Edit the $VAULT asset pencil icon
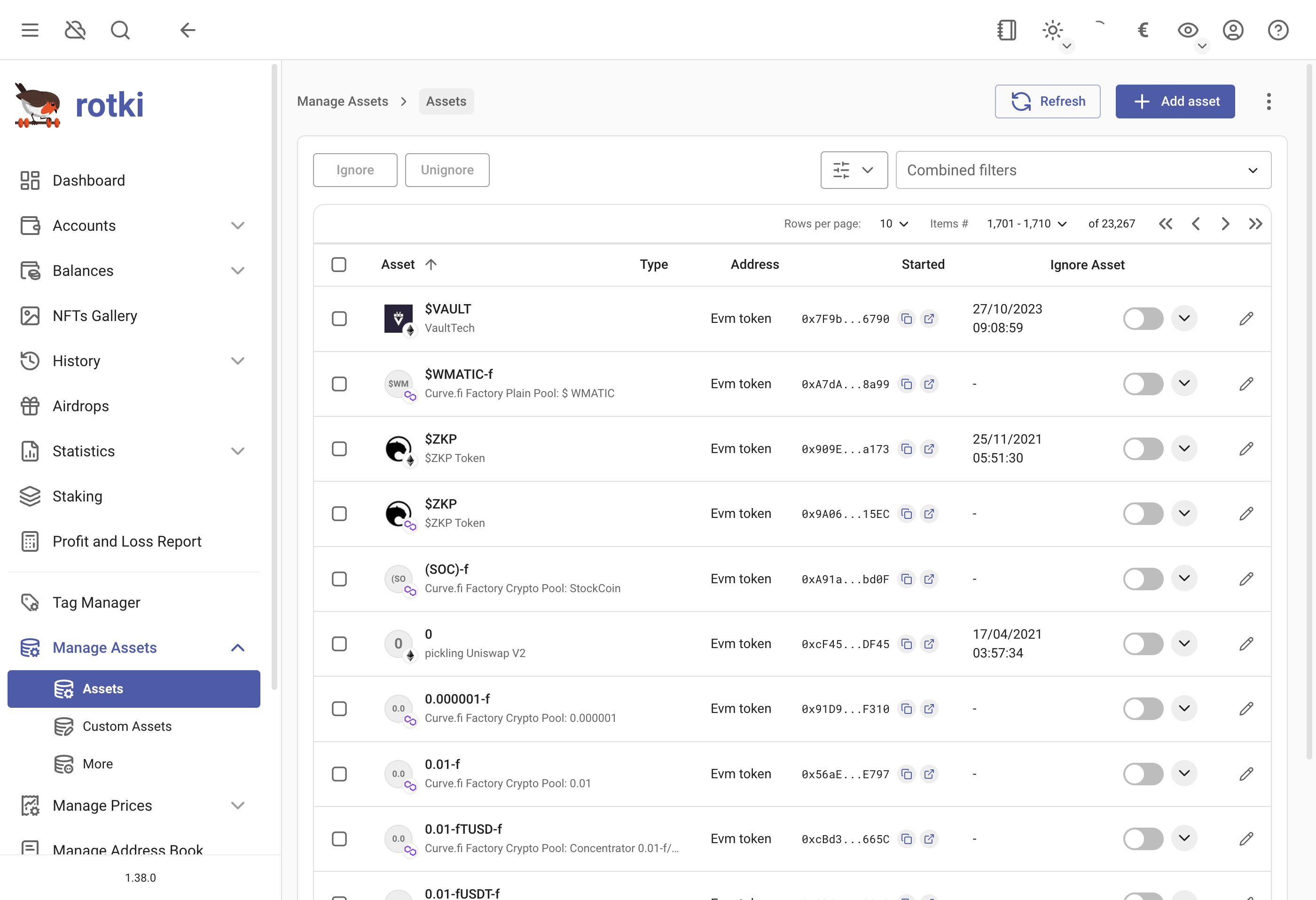The image size is (1316, 900). pos(1246,318)
